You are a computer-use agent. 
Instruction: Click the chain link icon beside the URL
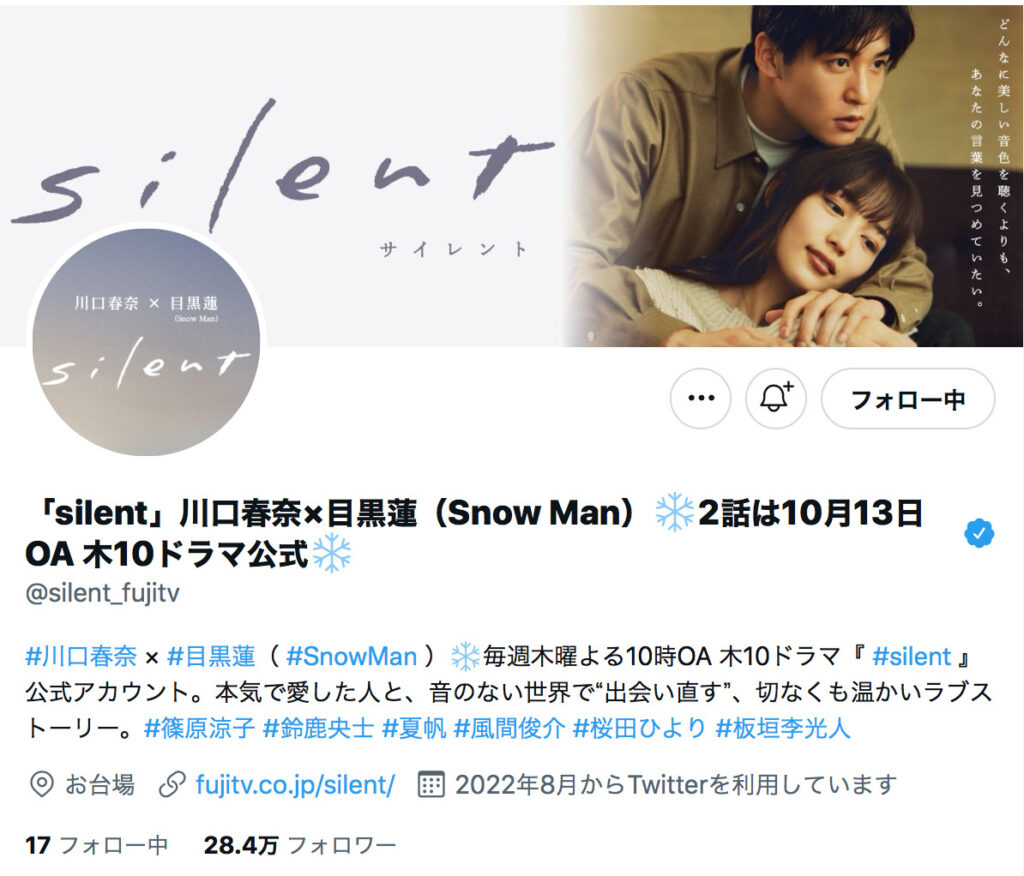click(172, 785)
